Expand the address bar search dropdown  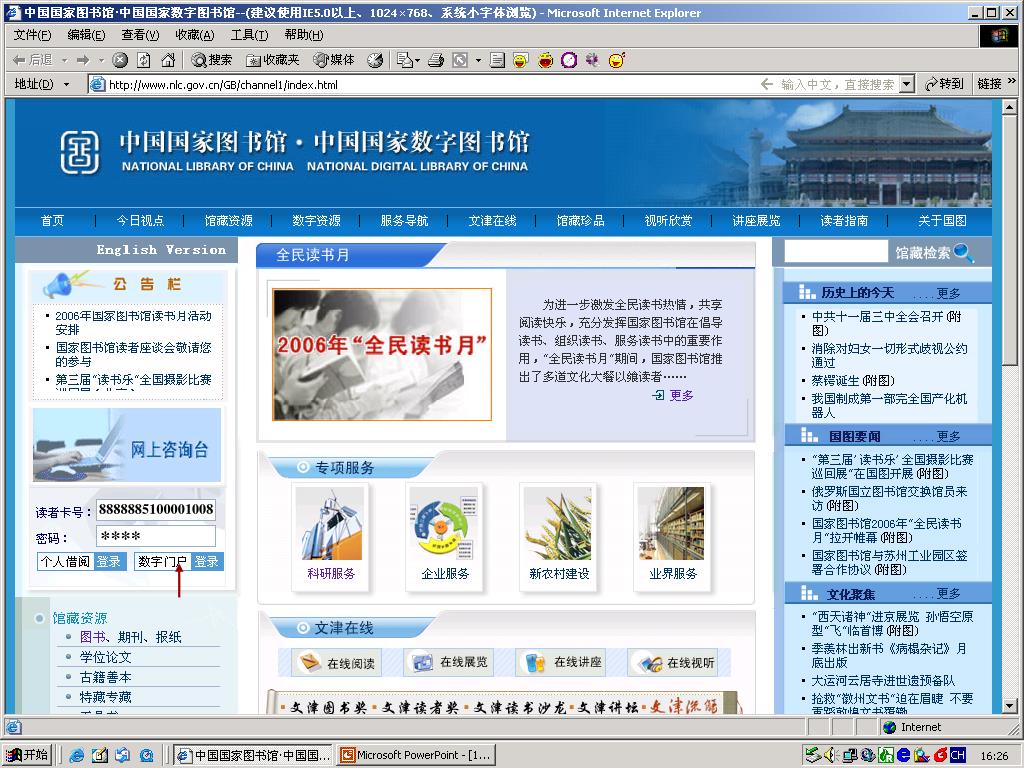906,84
